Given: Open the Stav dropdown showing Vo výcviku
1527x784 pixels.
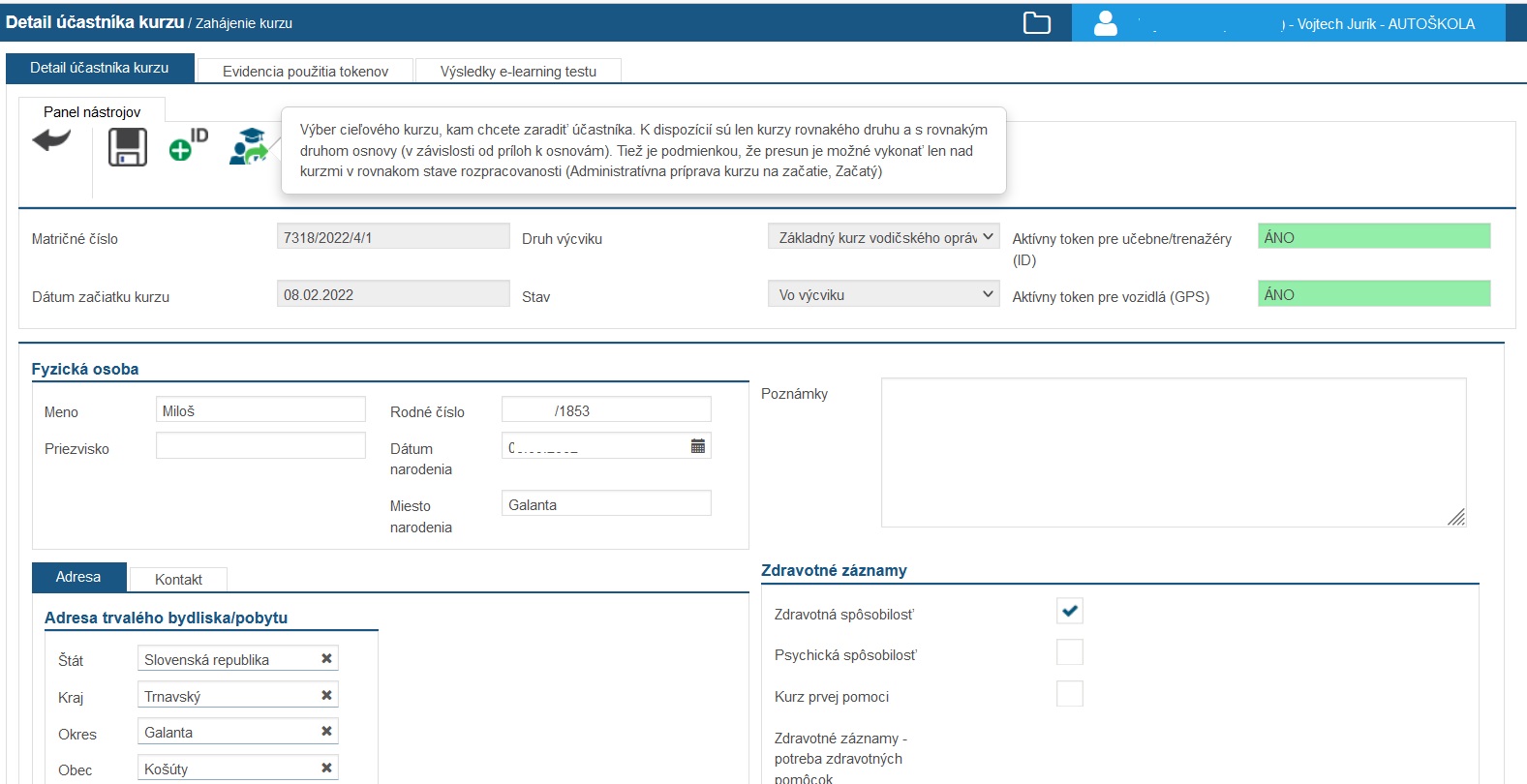Looking at the screenshot, I should point(882,294).
